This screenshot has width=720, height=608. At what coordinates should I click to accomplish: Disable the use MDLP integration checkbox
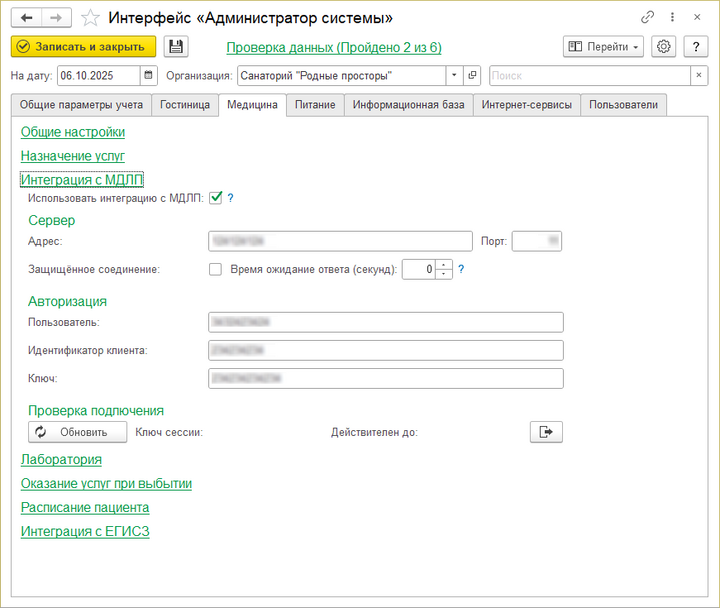click(214, 198)
